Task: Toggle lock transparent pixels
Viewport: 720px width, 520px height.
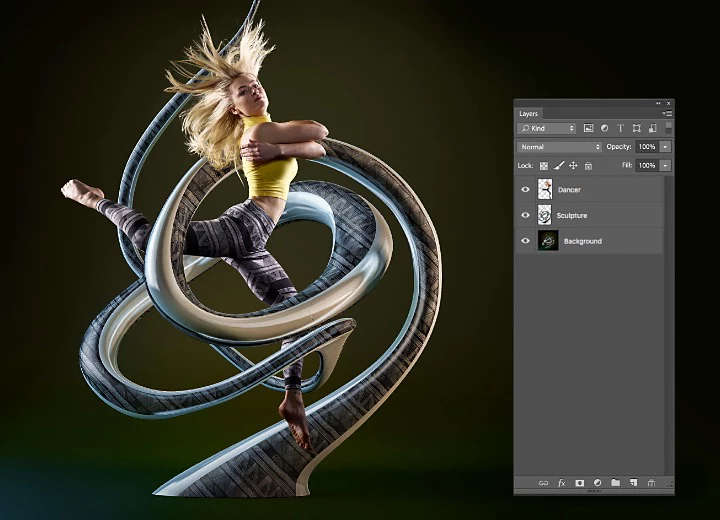Action: (x=544, y=165)
